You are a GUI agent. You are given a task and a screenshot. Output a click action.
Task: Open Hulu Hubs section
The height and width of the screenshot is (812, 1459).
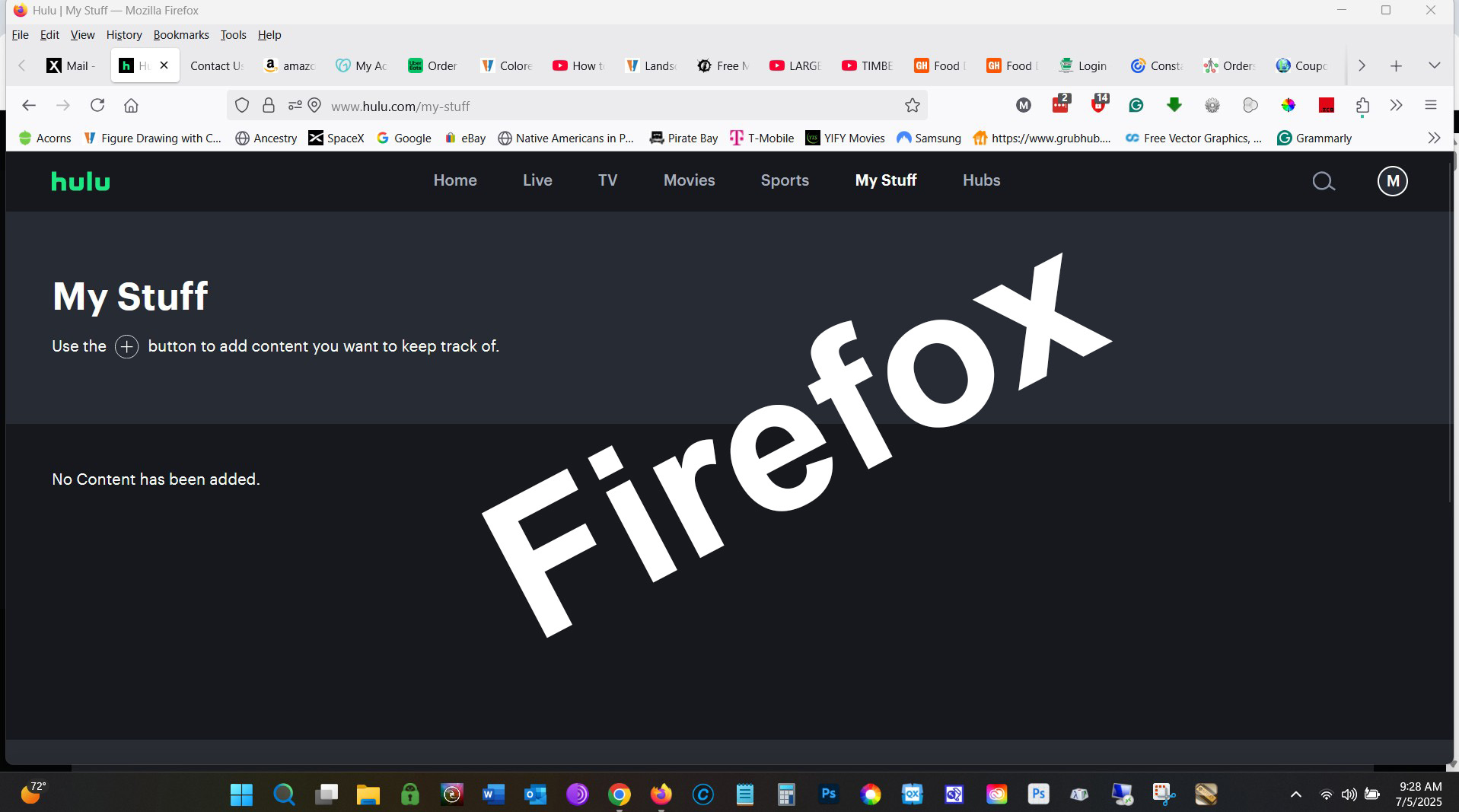click(x=982, y=180)
